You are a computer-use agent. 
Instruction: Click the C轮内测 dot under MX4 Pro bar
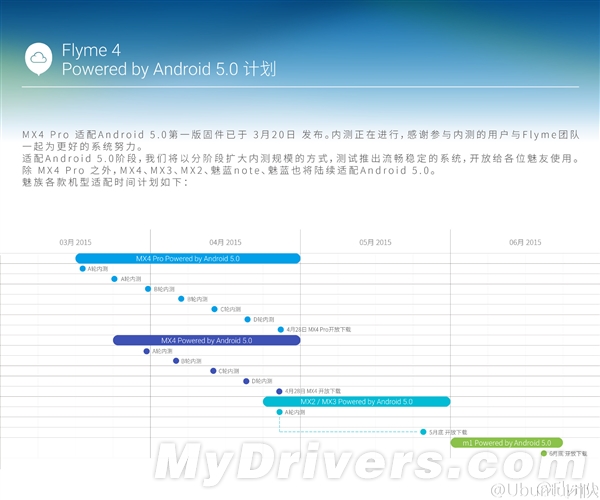pyautogui.click(x=214, y=309)
